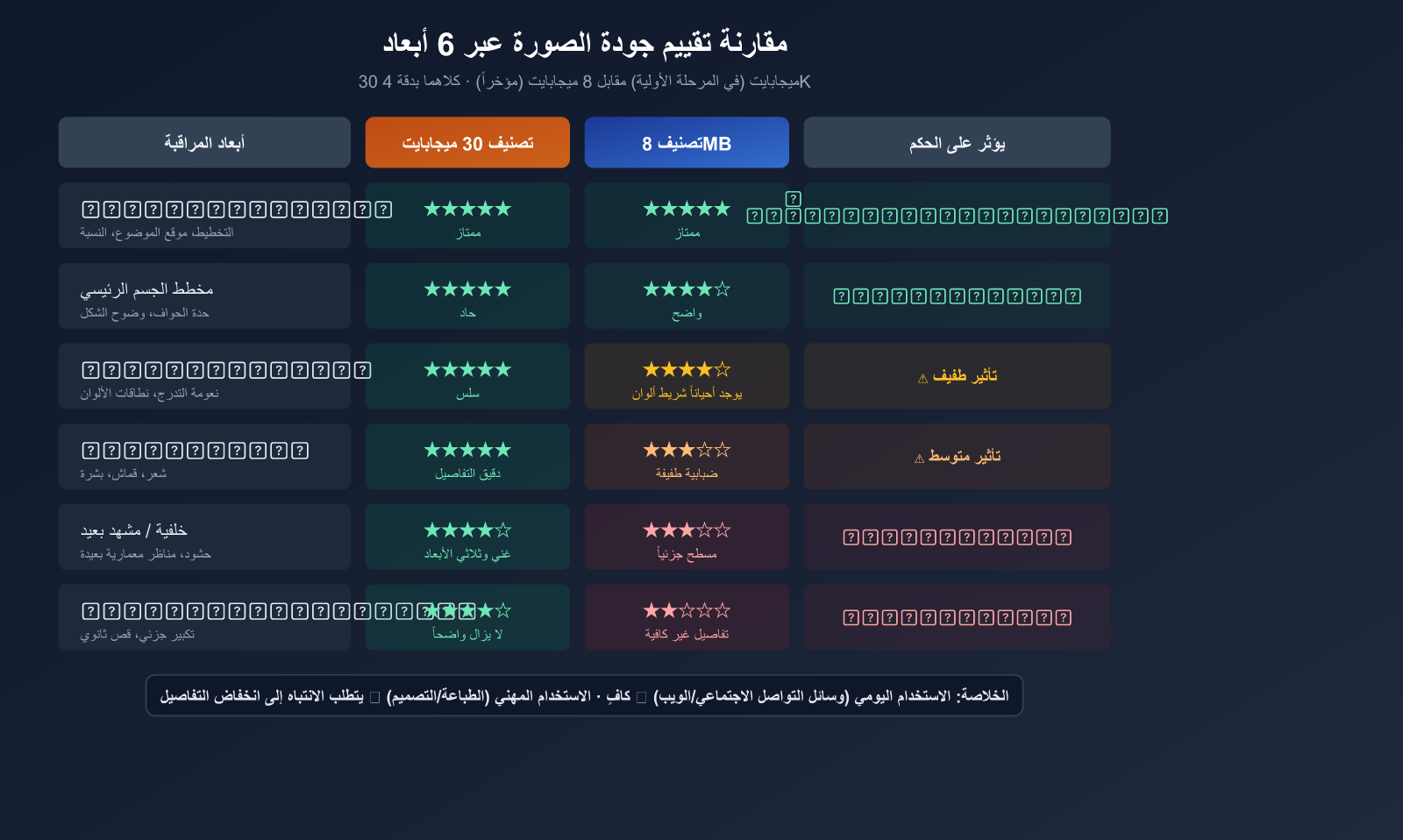Click the gold stars above يوجد أحياناً شريط ألوان
This screenshot has height=840, width=1403.
(x=687, y=370)
